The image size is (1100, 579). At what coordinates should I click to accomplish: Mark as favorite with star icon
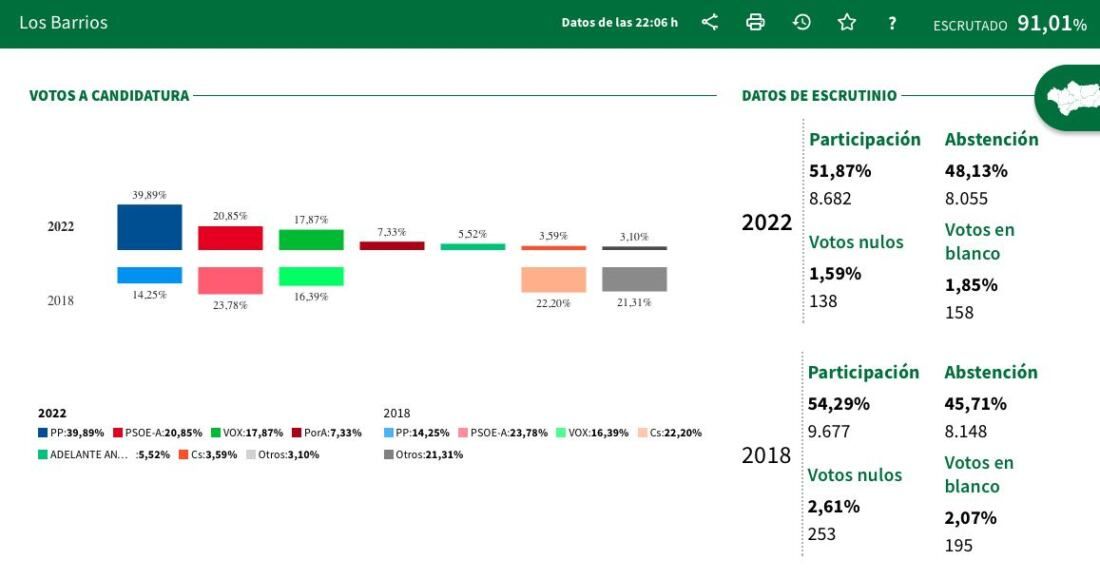click(x=847, y=22)
